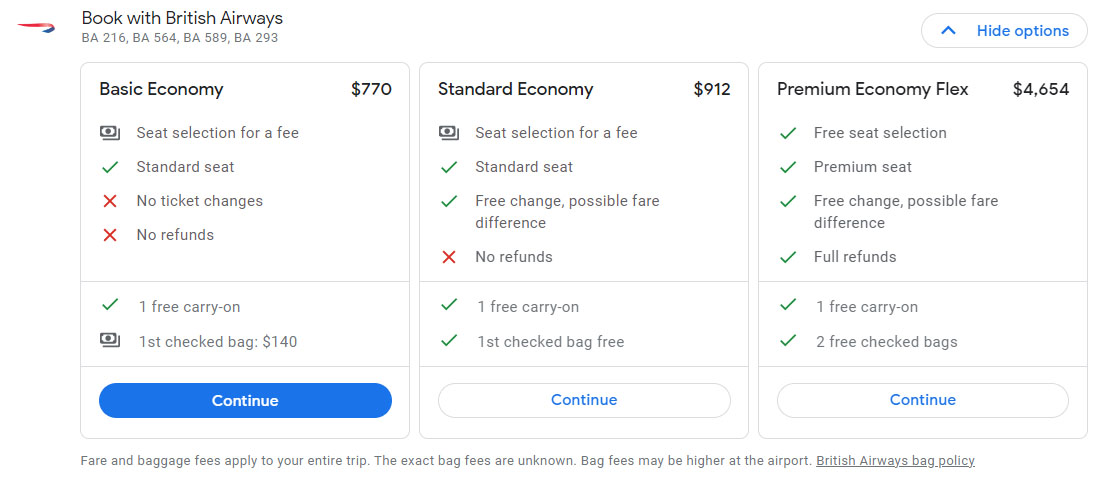Collapse fares with Hide options button
This screenshot has height=482, width=1107.
click(x=1004, y=31)
